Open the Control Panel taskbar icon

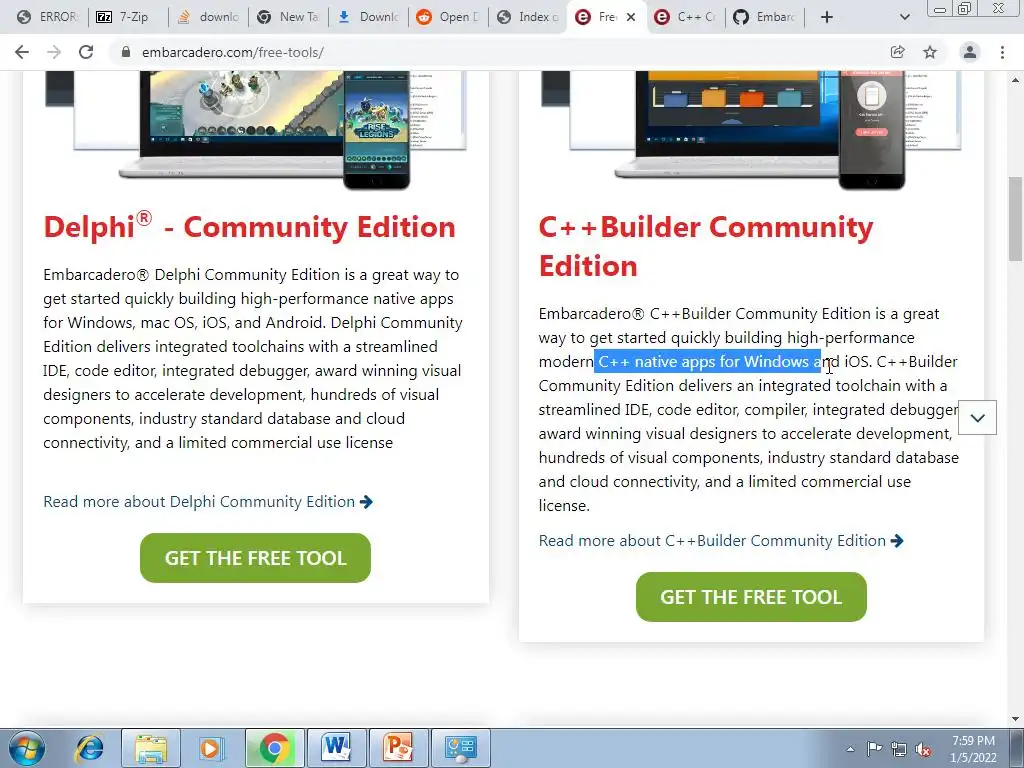(460, 748)
